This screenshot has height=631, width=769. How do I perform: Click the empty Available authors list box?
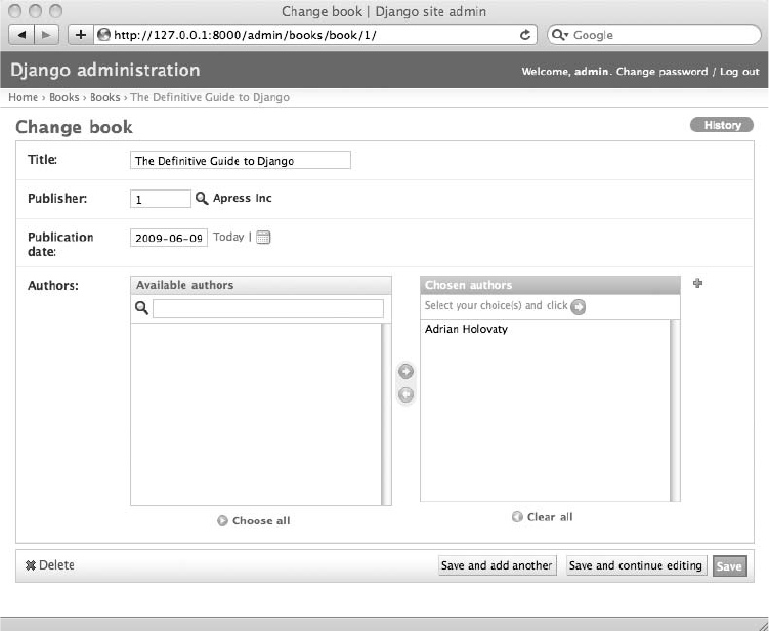[256, 414]
